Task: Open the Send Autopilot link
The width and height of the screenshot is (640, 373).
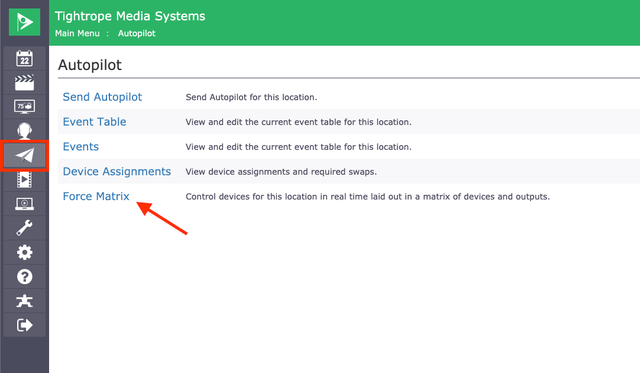Action: click(x=102, y=97)
